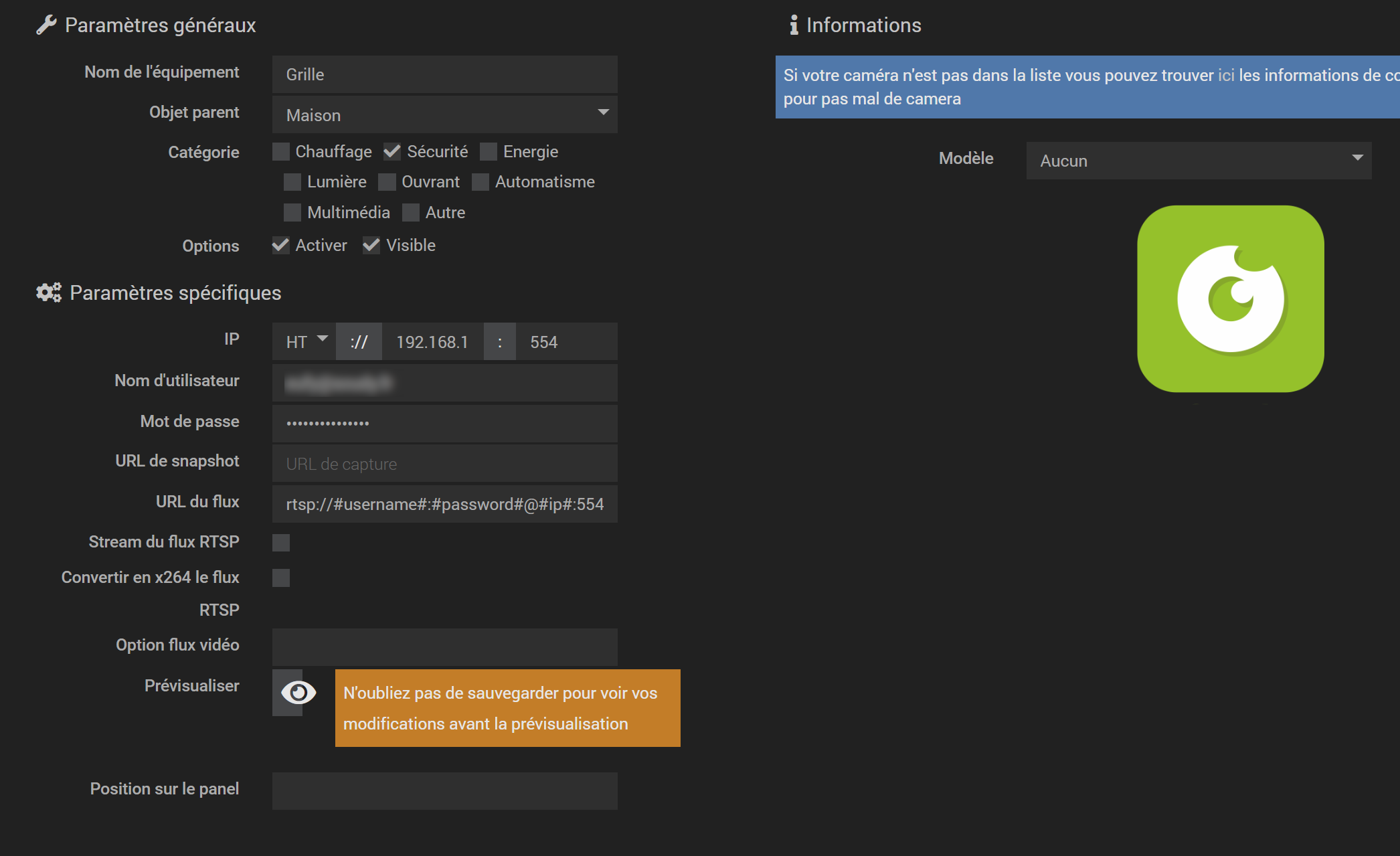This screenshot has width=1400, height=856.
Task: Tick the Energie category checkbox
Action: [x=489, y=152]
